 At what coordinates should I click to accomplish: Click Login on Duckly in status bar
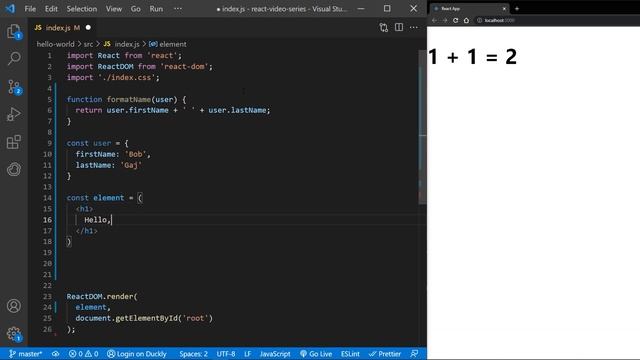(x=137, y=354)
